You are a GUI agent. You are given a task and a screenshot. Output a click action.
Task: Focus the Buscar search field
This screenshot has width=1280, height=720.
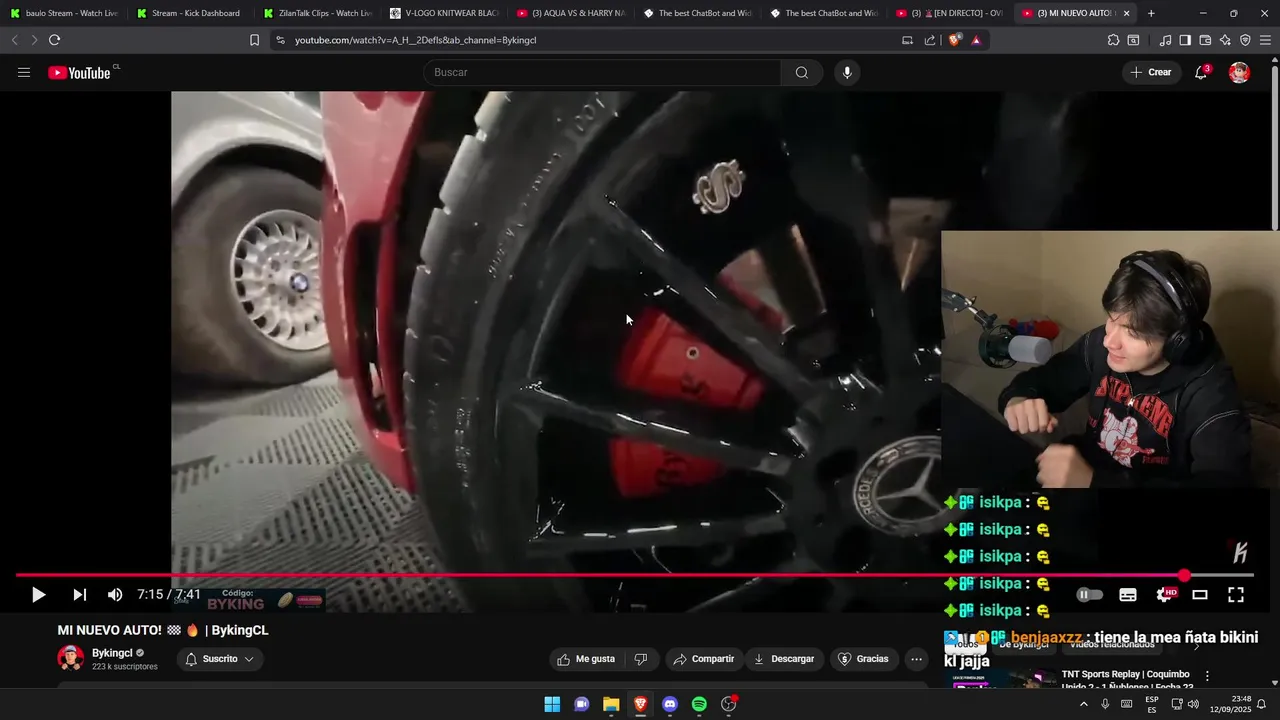[x=603, y=72]
